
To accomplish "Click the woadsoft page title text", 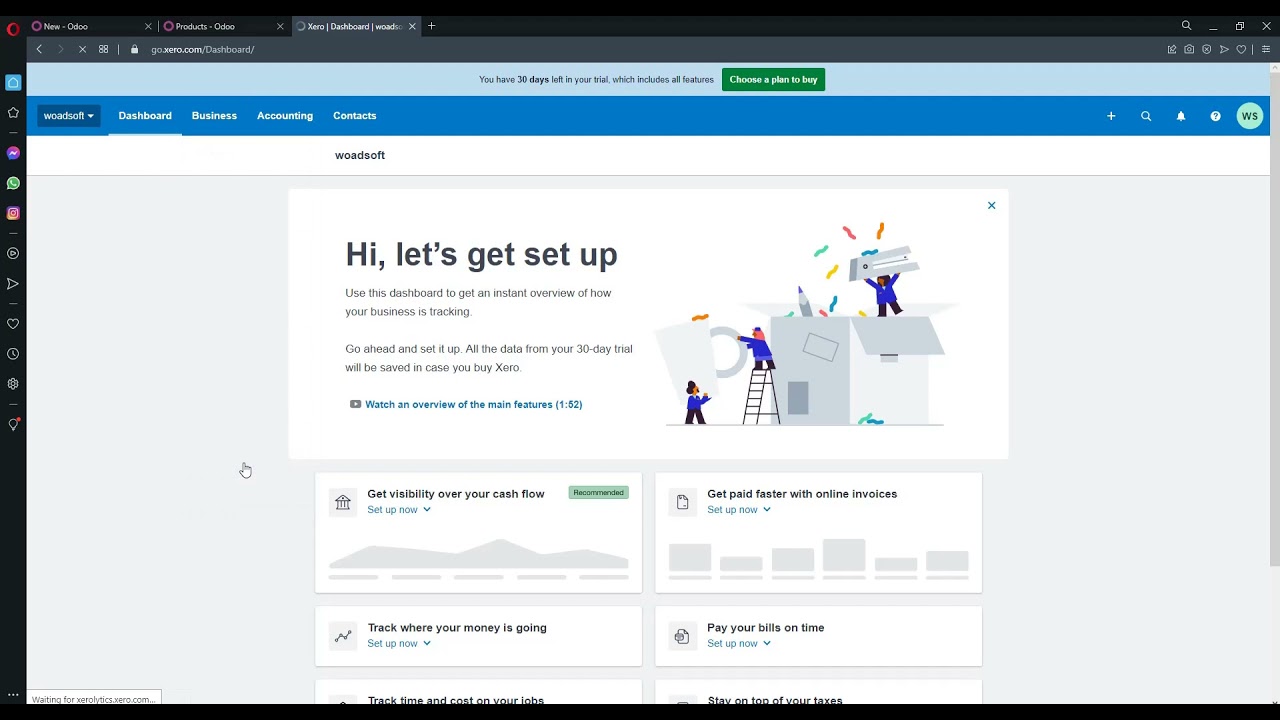I will pyautogui.click(x=360, y=155).
